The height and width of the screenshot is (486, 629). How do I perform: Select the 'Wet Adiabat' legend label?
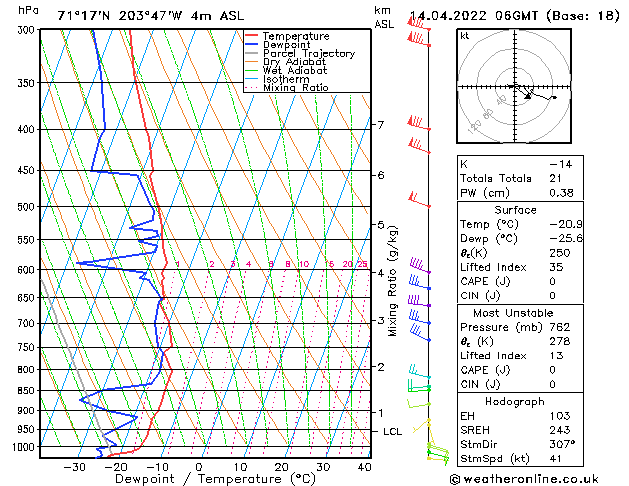pyautogui.click(x=295, y=71)
